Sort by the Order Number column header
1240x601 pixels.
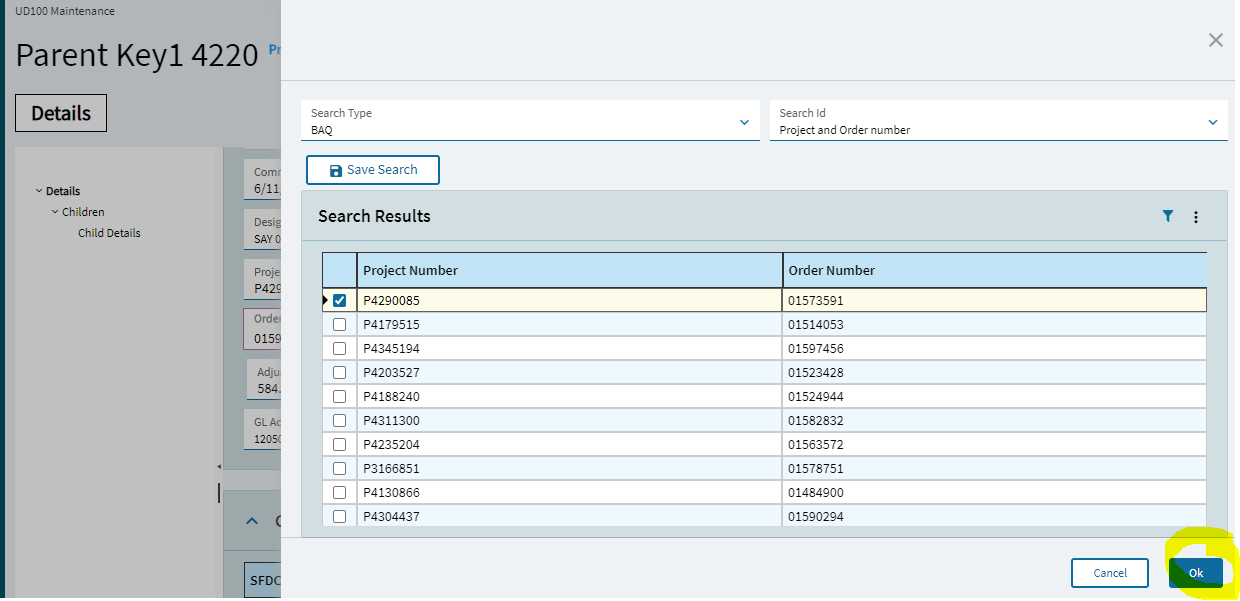tap(995, 270)
